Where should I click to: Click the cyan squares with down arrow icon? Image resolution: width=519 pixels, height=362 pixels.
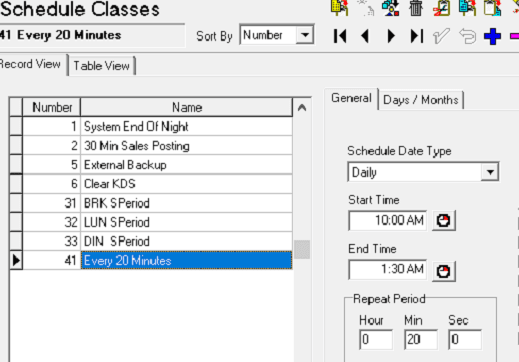tap(391, 8)
